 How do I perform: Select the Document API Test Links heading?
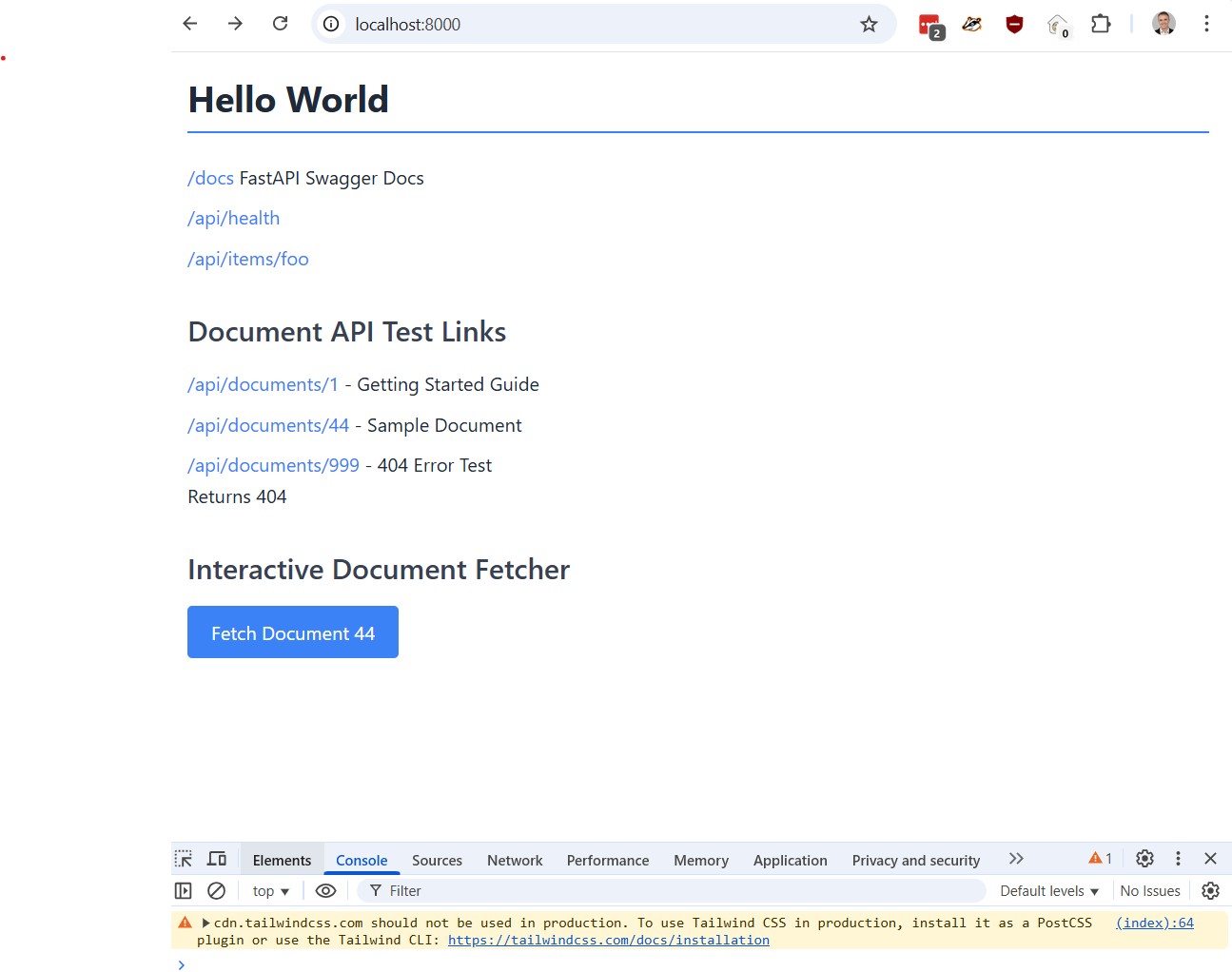click(347, 332)
